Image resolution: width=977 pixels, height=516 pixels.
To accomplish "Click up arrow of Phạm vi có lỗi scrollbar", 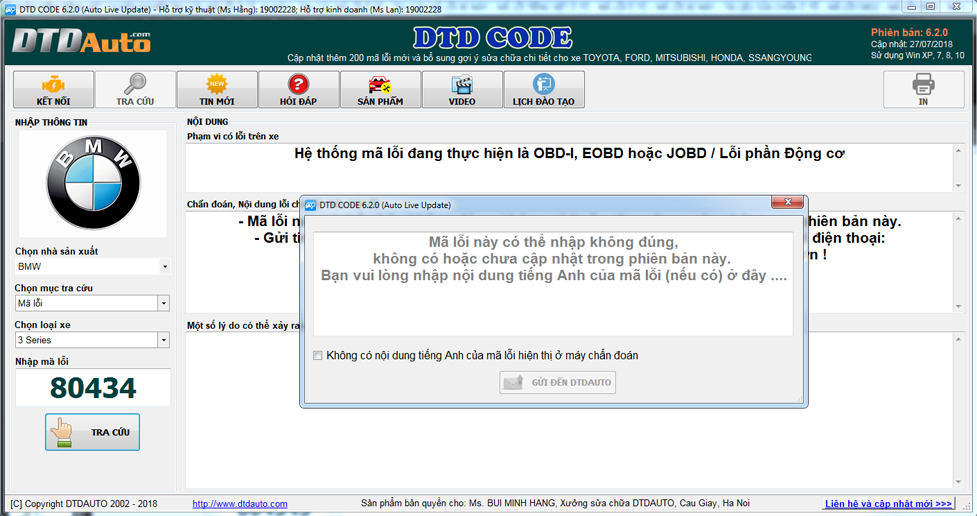I will [x=958, y=150].
